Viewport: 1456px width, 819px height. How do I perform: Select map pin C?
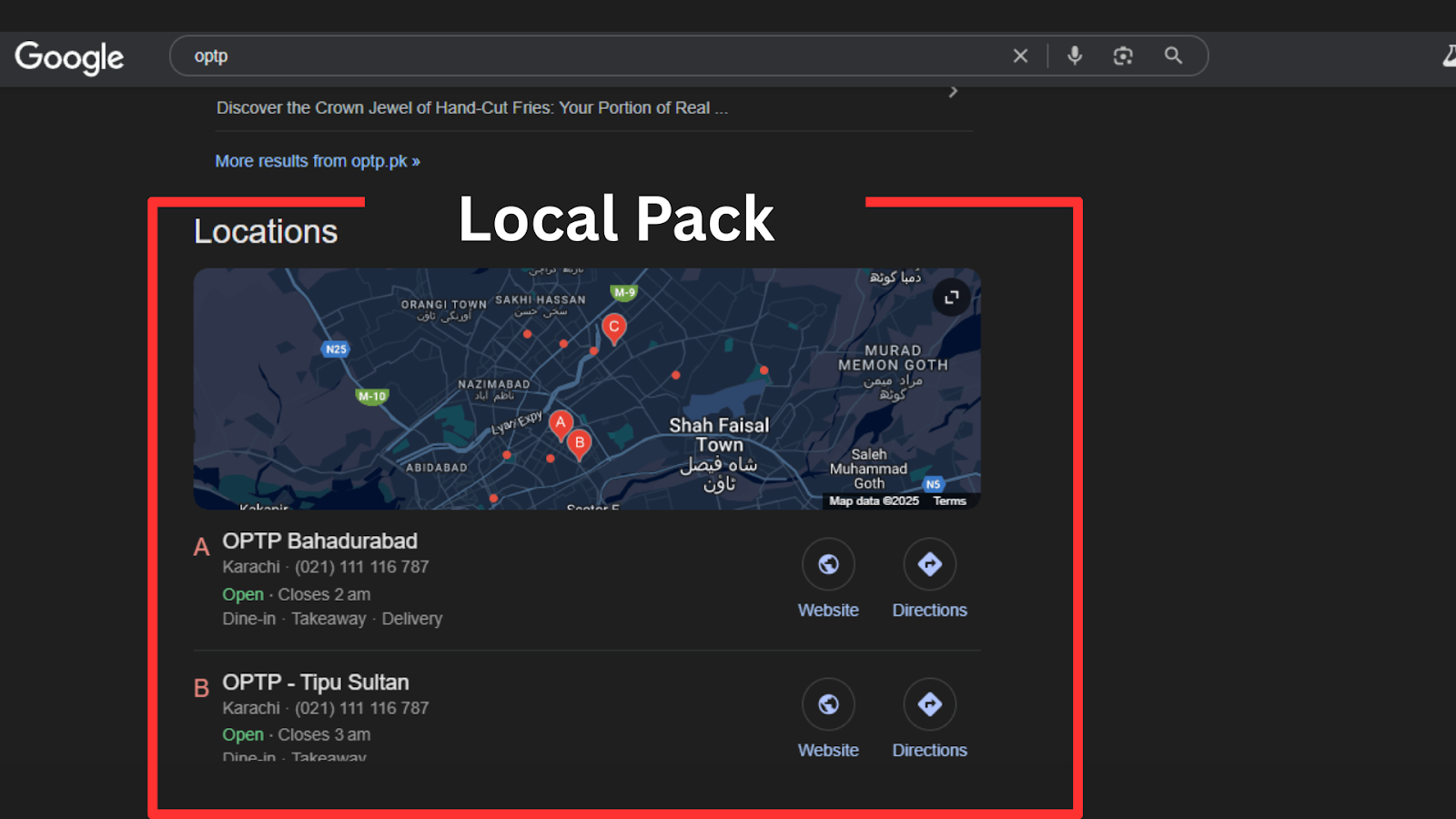pos(614,328)
